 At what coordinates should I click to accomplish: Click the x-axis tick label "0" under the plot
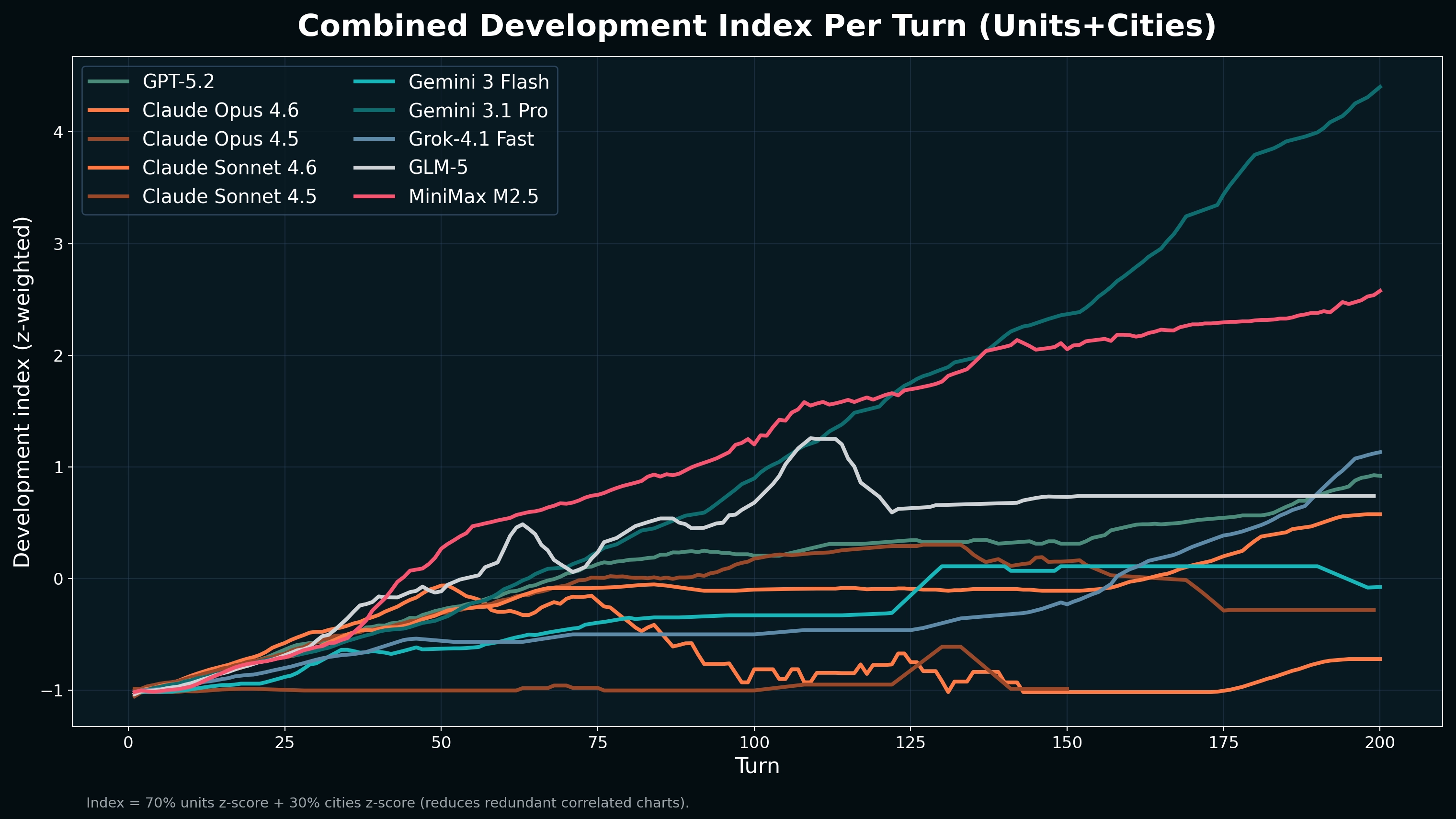click(x=128, y=742)
